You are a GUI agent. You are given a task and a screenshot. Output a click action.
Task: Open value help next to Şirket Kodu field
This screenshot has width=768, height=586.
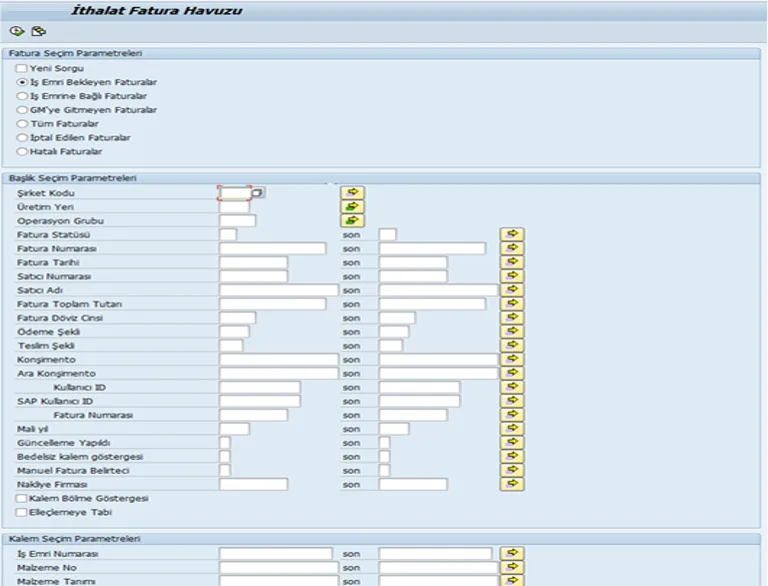(258, 193)
